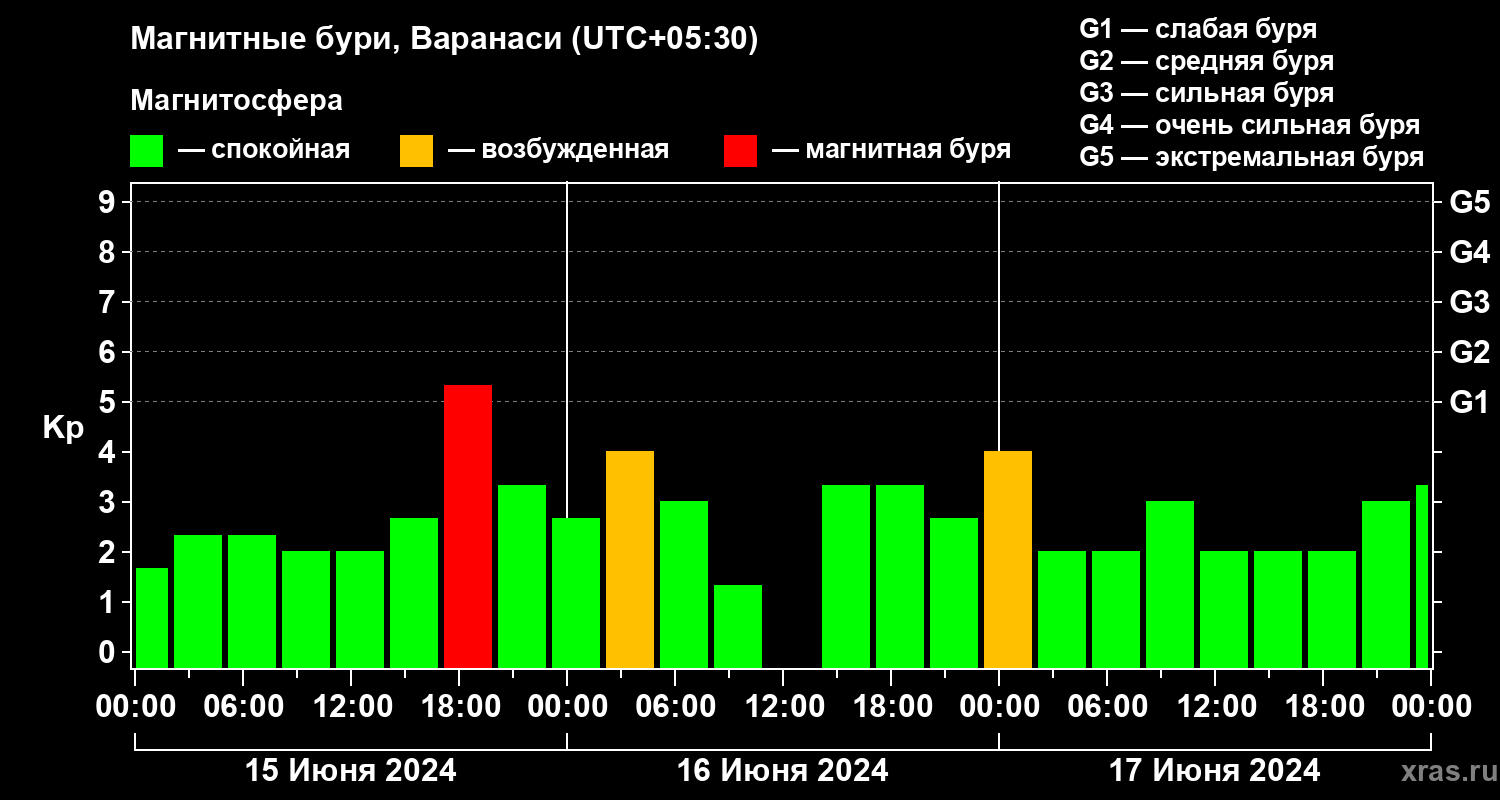This screenshot has width=1500, height=800.
Task: Click the '— магнитная буря' legend label
Action: pyautogui.click(x=892, y=150)
